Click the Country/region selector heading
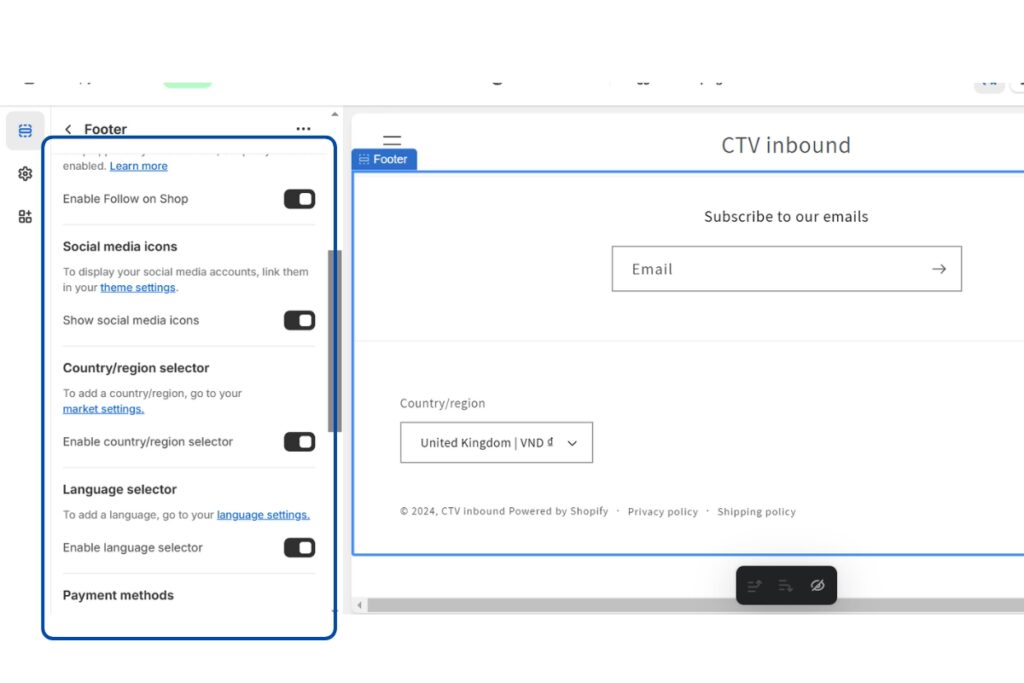The image size is (1024, 683). (136, 368)
